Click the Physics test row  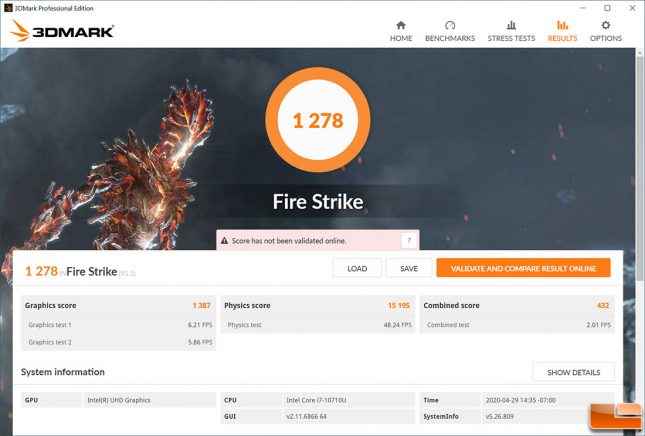tap(318, 325)
